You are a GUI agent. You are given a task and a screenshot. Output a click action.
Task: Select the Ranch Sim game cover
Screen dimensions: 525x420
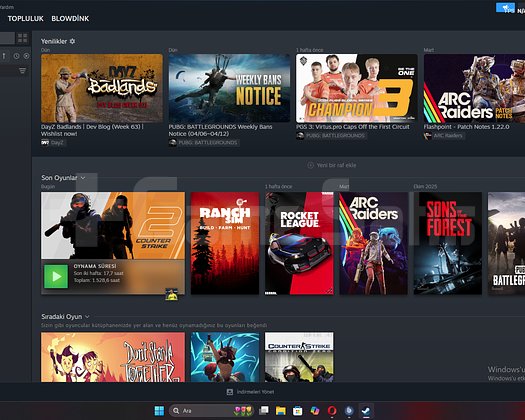(225, 243)
